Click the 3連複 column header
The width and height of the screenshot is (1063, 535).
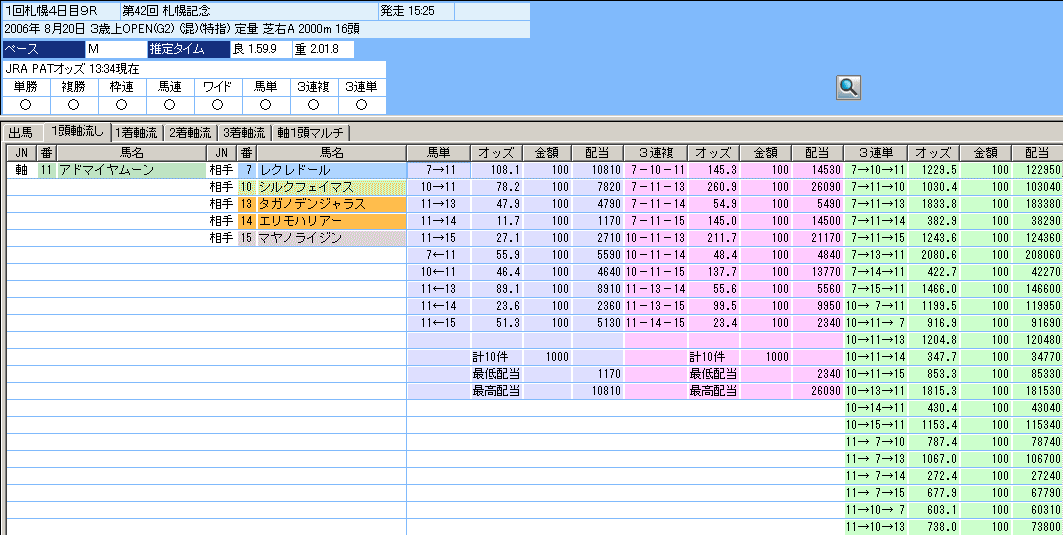(656, 153)
